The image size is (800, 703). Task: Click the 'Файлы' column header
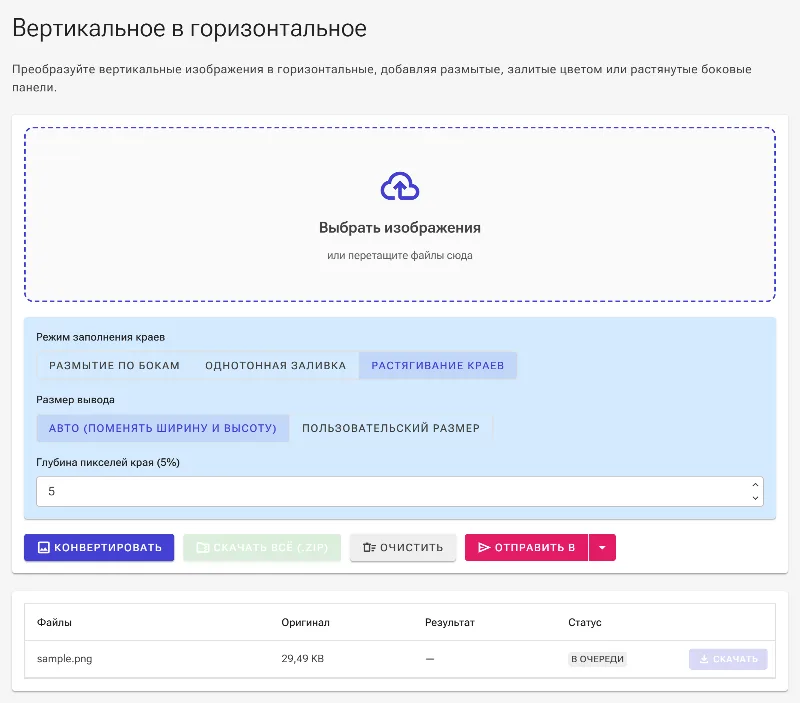tap(54, 622)
